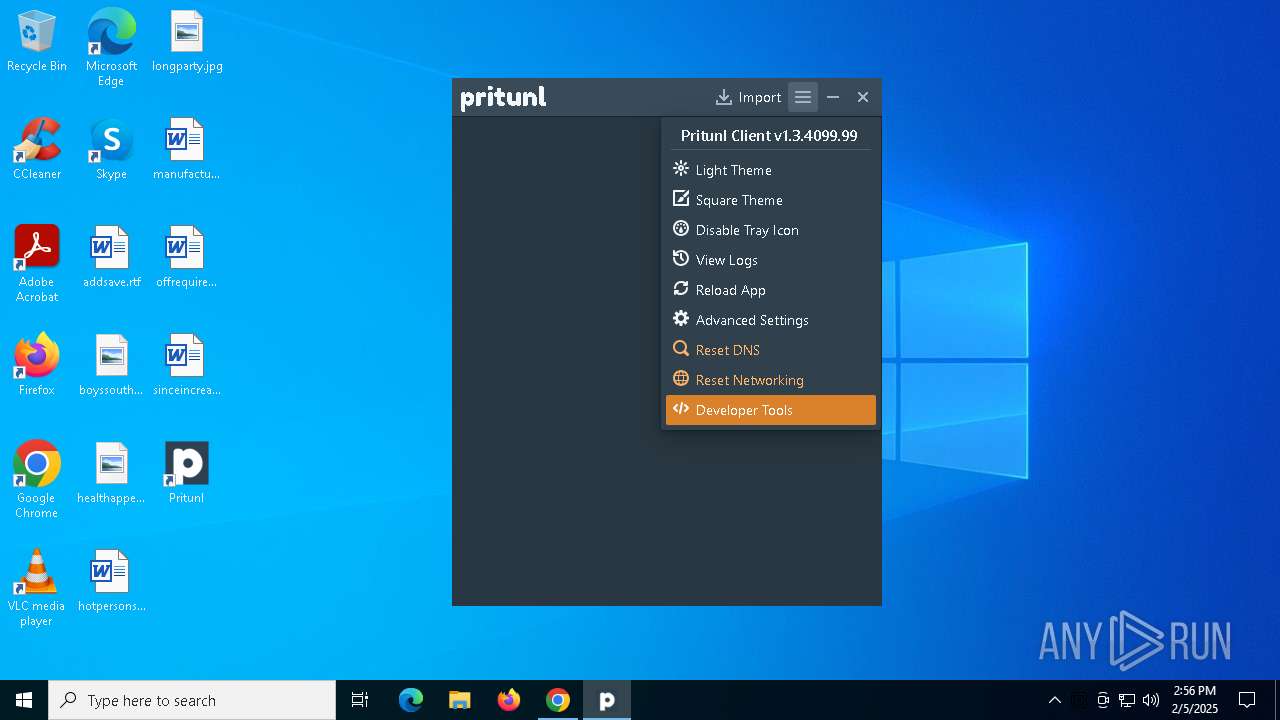Open Chrome from the taskbar
This screenshot has height=720, width=1280.
[558, 700]
